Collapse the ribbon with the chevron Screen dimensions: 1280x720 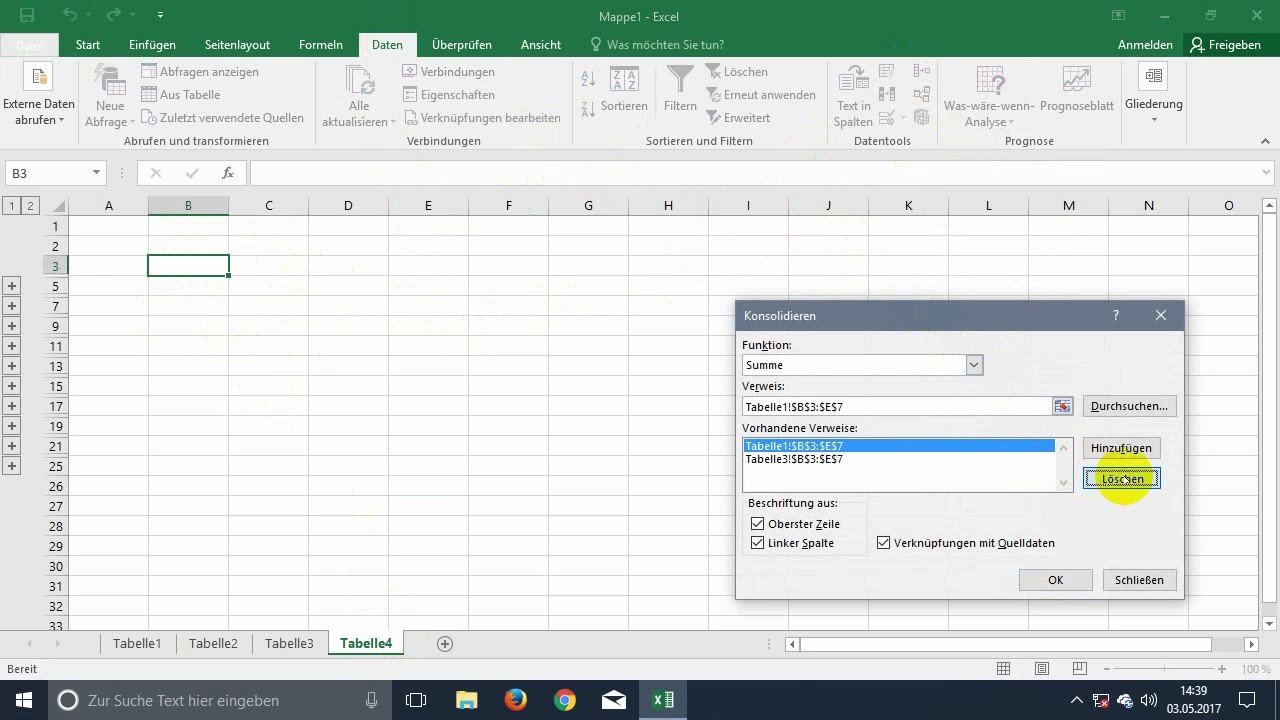[1263, 143]
